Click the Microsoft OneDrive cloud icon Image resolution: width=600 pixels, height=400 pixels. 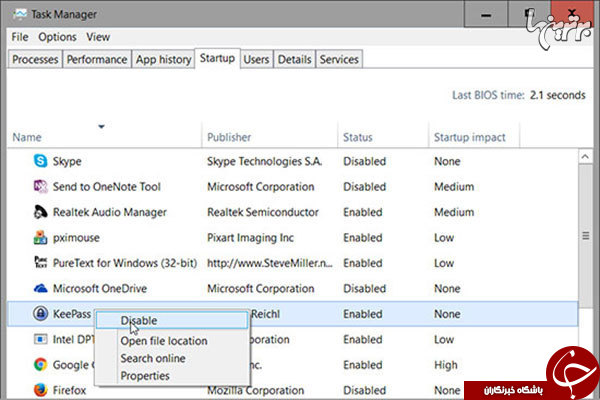(40, 288)
